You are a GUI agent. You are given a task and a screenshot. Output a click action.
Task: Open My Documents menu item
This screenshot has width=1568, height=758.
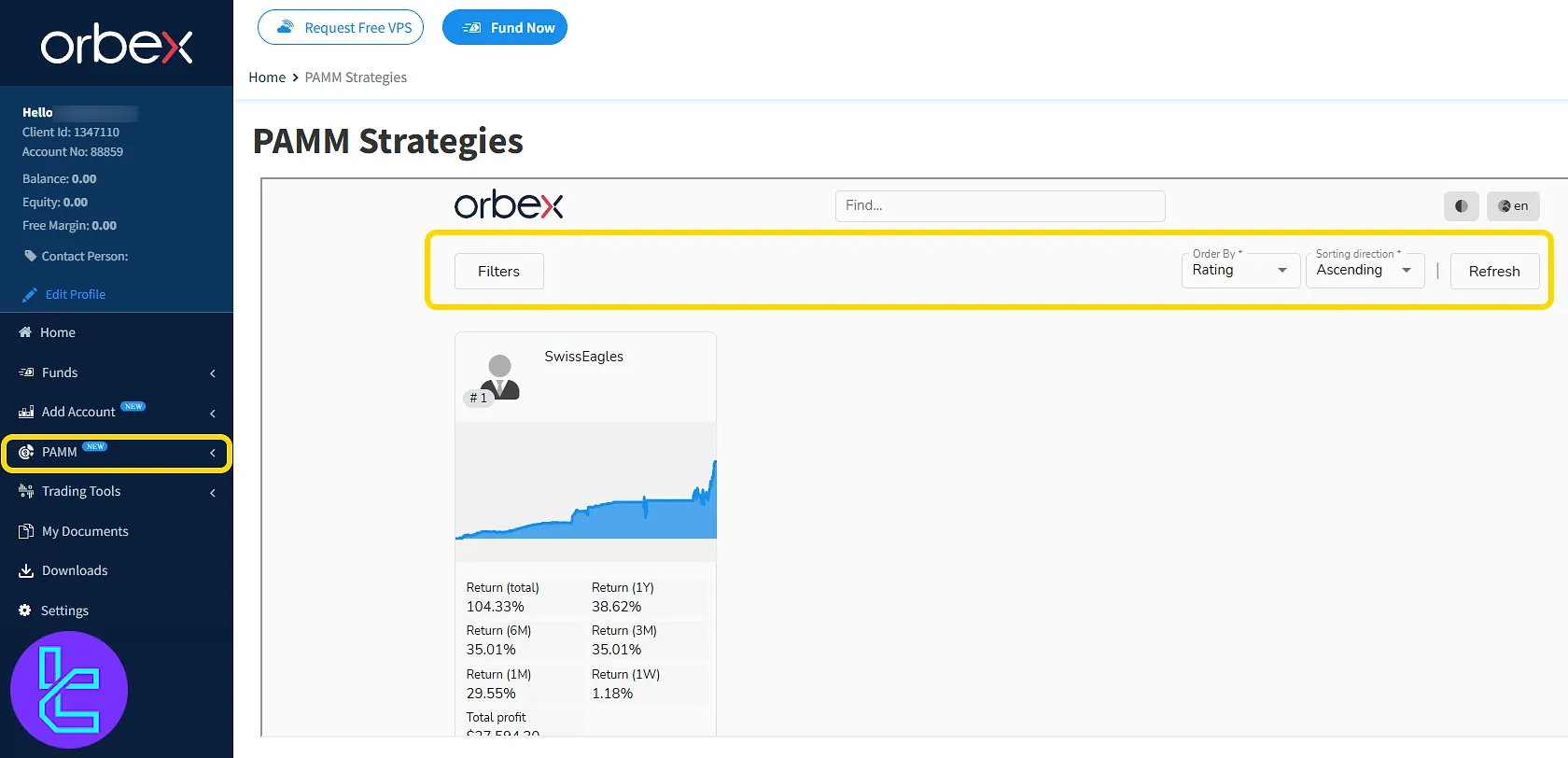pyautogui.click(x=117, y=531)
